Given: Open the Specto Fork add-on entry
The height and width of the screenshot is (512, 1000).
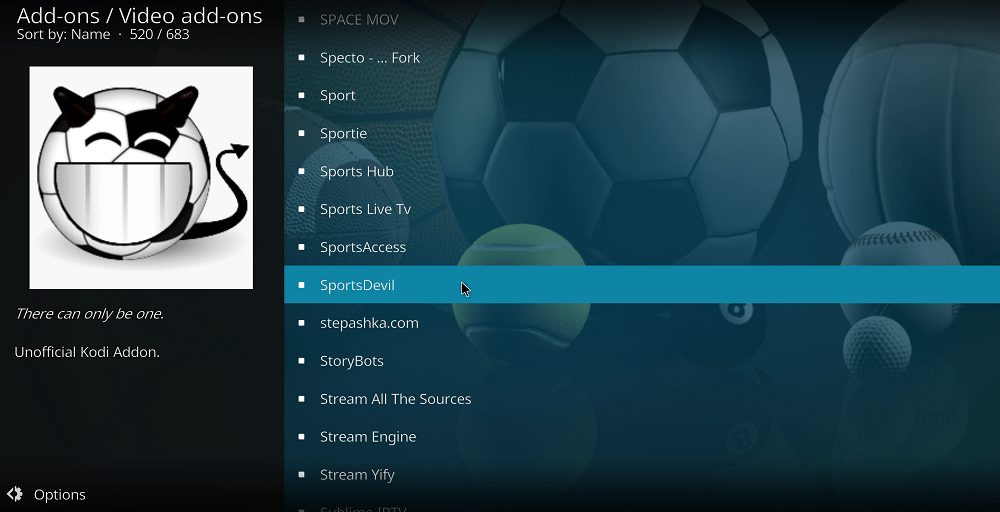Looking at the screenshot, I should point(642,57).
